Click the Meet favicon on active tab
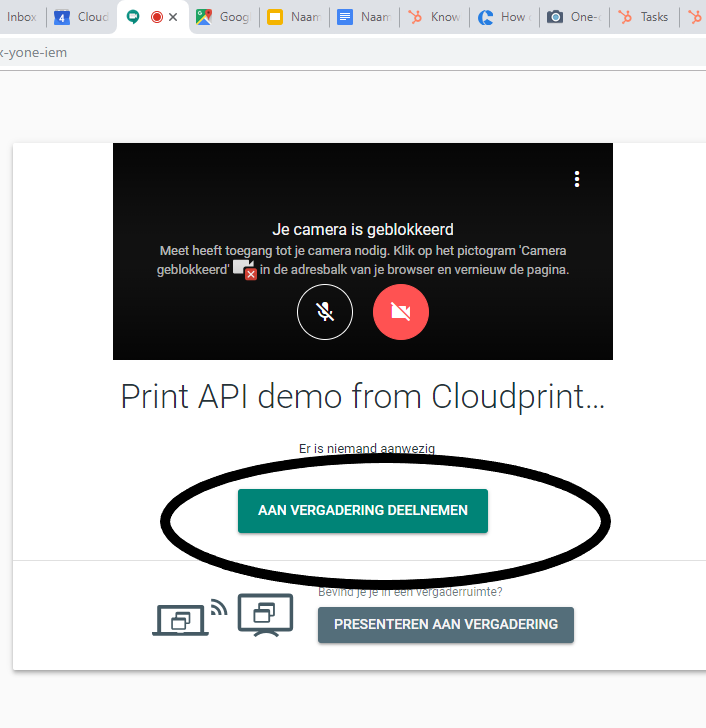 point(133,17)
